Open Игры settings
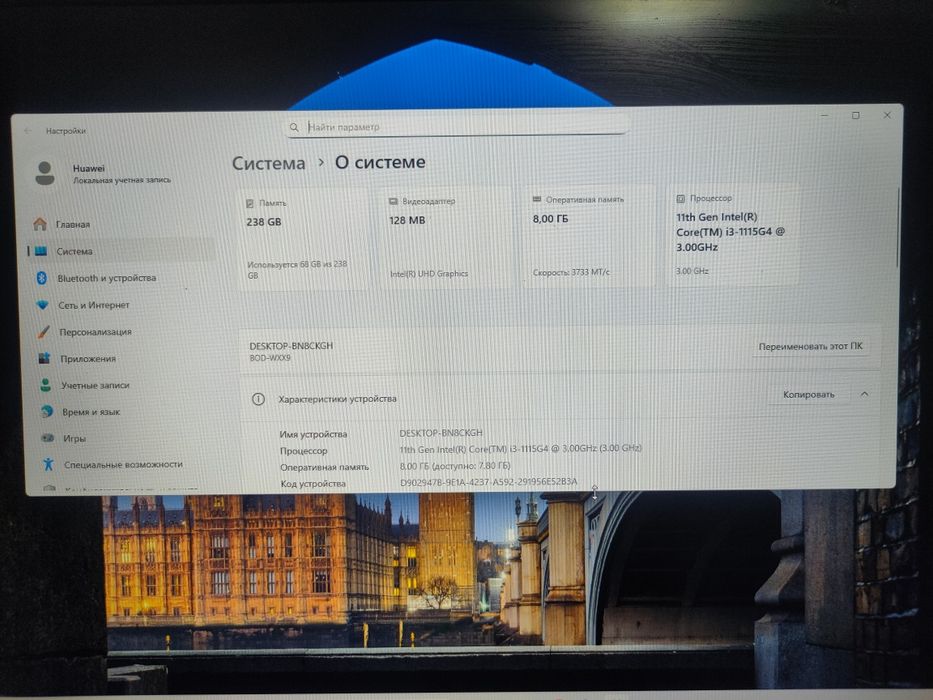This screenshot has height=700, width=933. 127,438
